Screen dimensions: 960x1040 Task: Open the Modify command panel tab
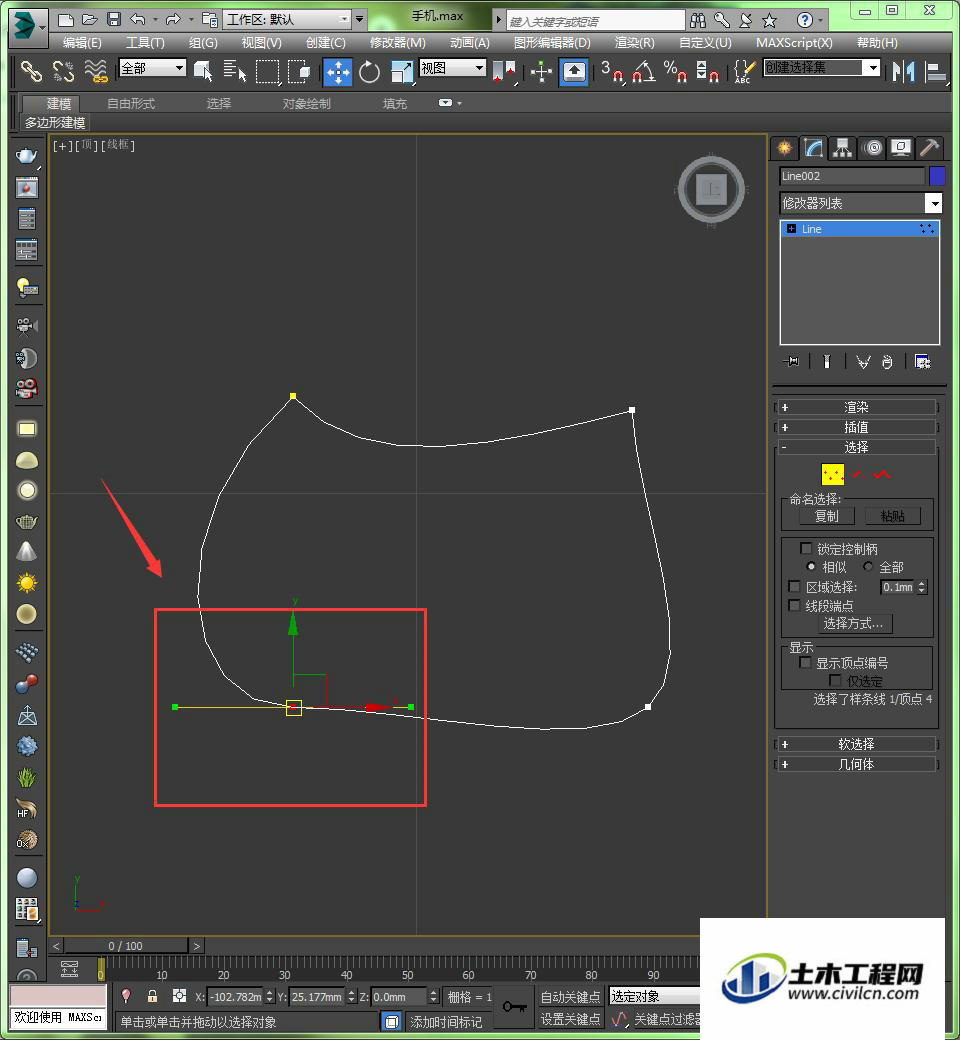(x=813, y=148)
